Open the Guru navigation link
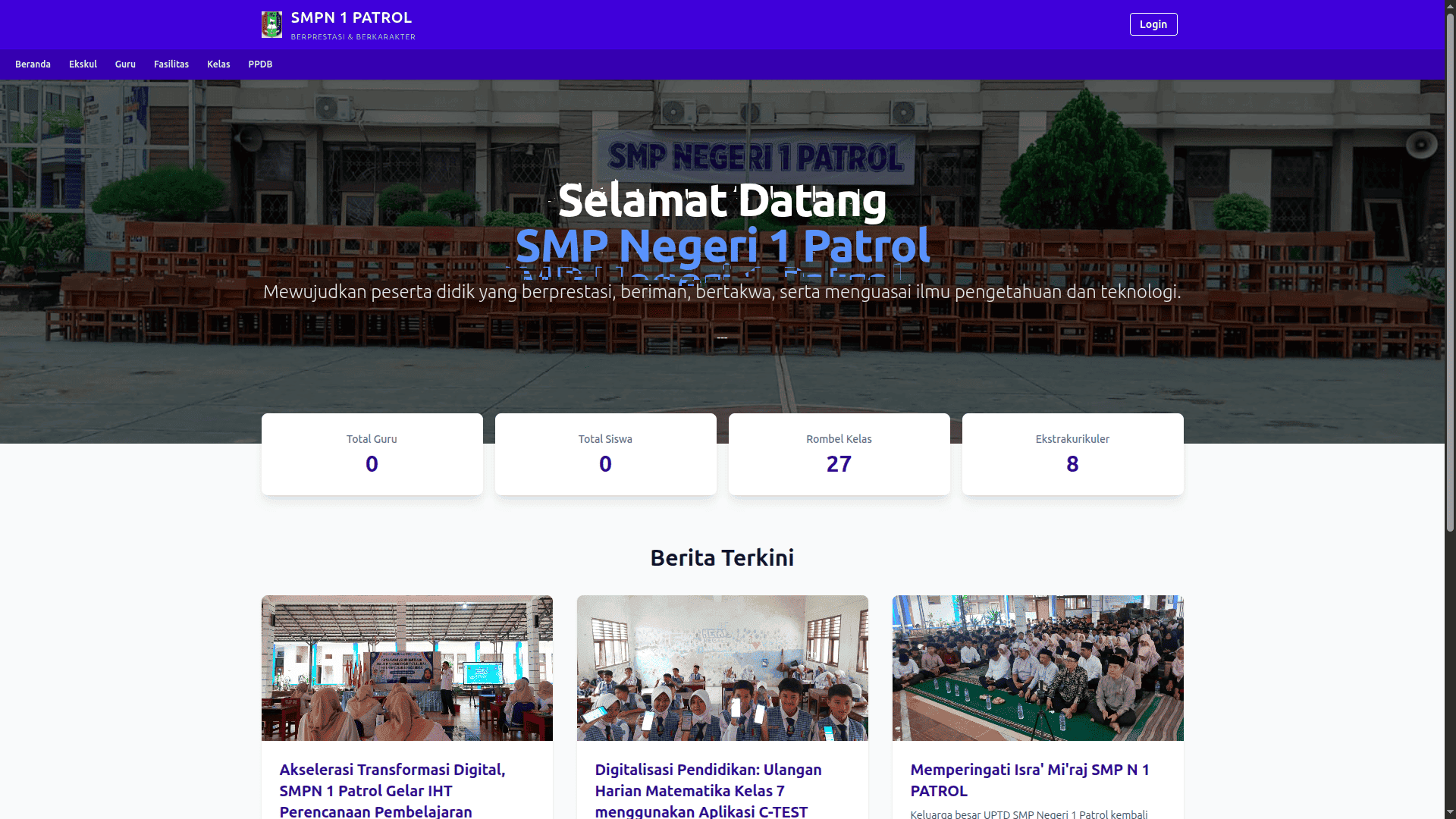 pyautogui.click(x=125, y=64)
